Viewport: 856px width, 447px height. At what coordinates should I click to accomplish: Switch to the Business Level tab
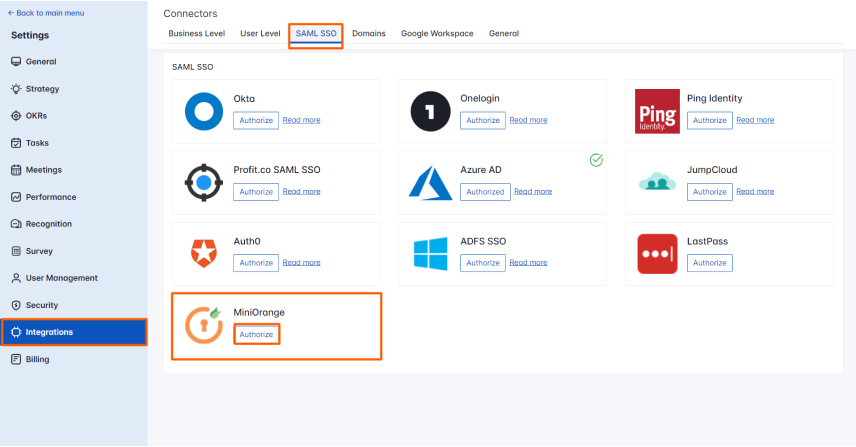[x=197, y=33]
